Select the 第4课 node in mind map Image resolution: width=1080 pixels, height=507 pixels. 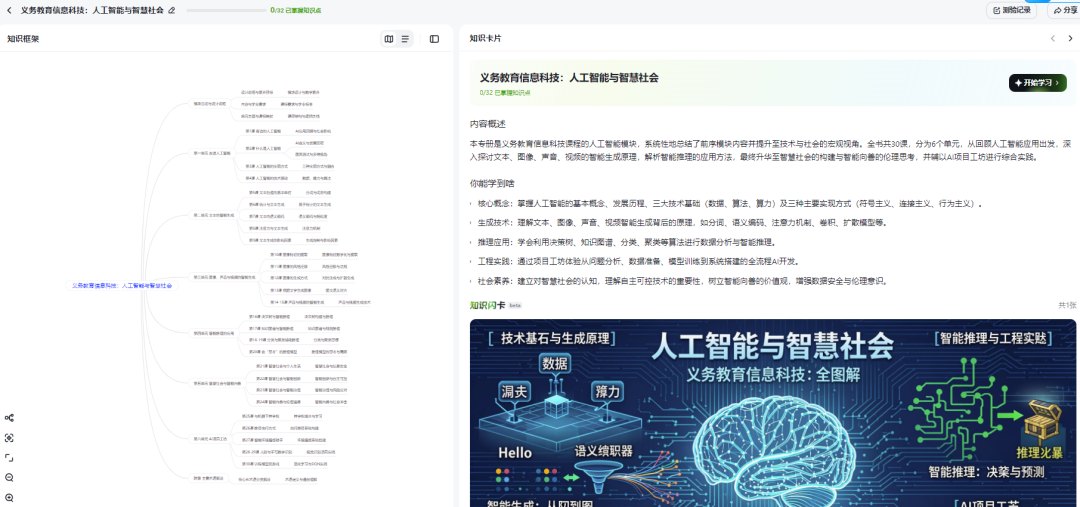(266, 178)
